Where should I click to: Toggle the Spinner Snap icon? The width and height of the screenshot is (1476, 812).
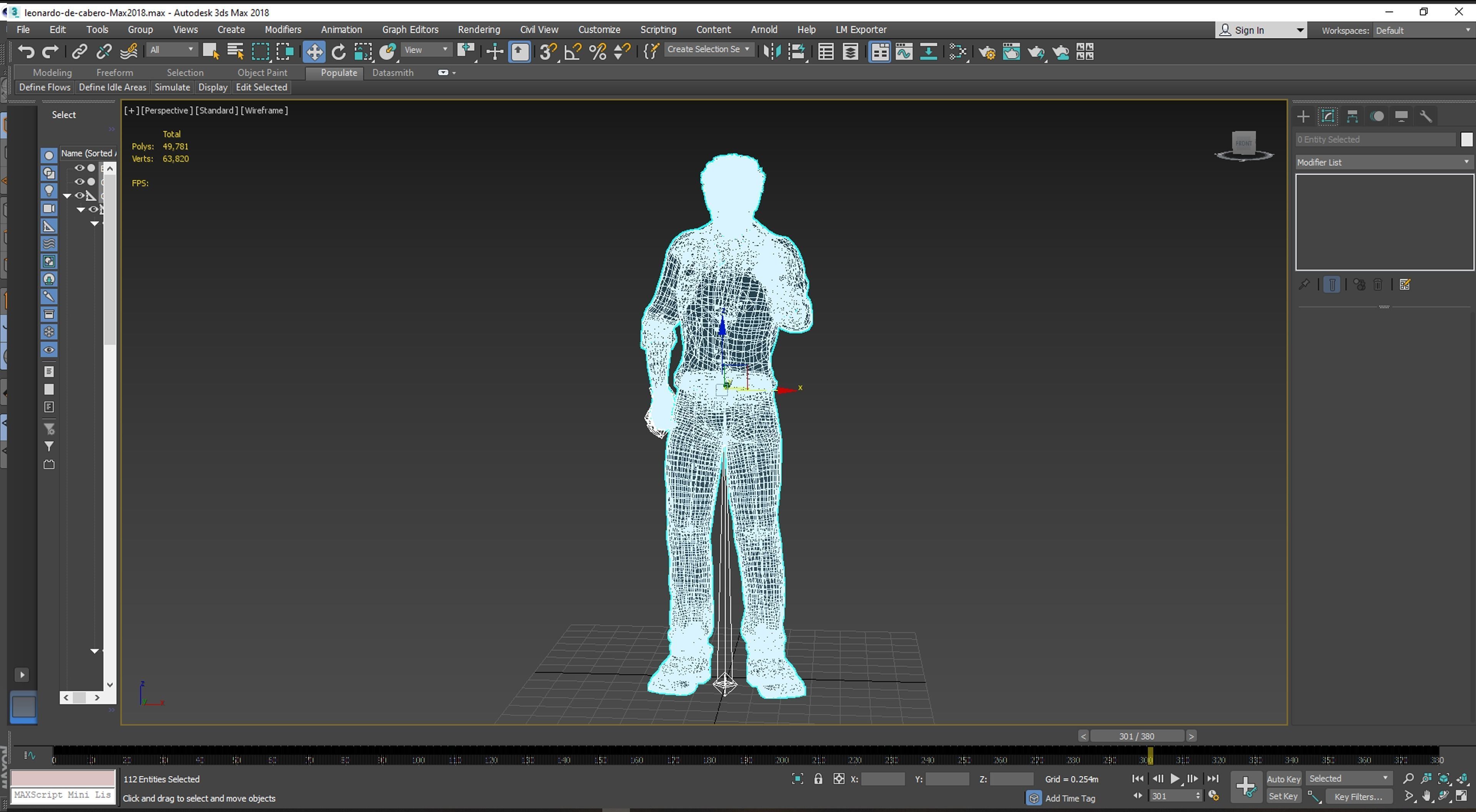click(x=622, y=52)
